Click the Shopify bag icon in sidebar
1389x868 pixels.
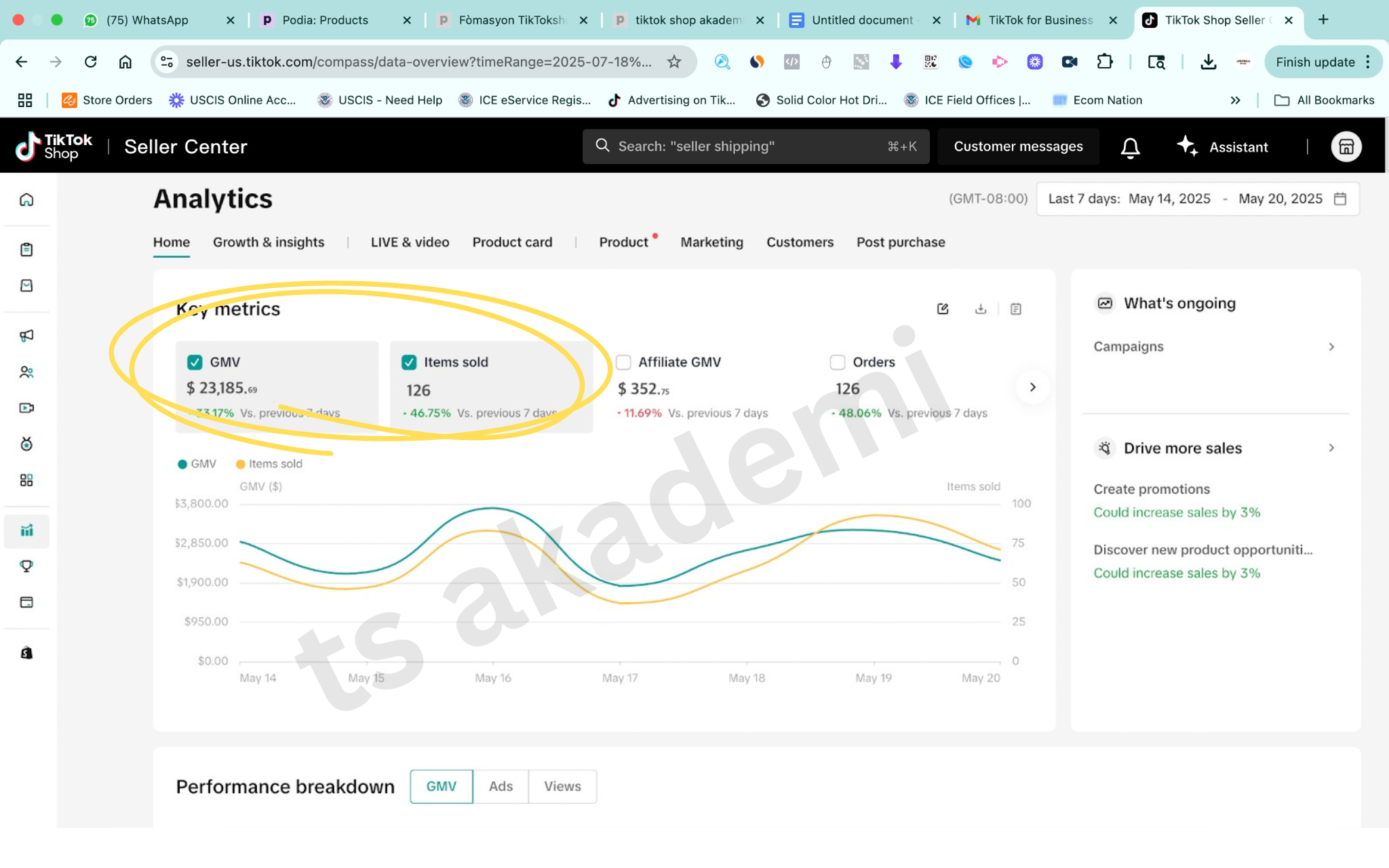(26, 653)
